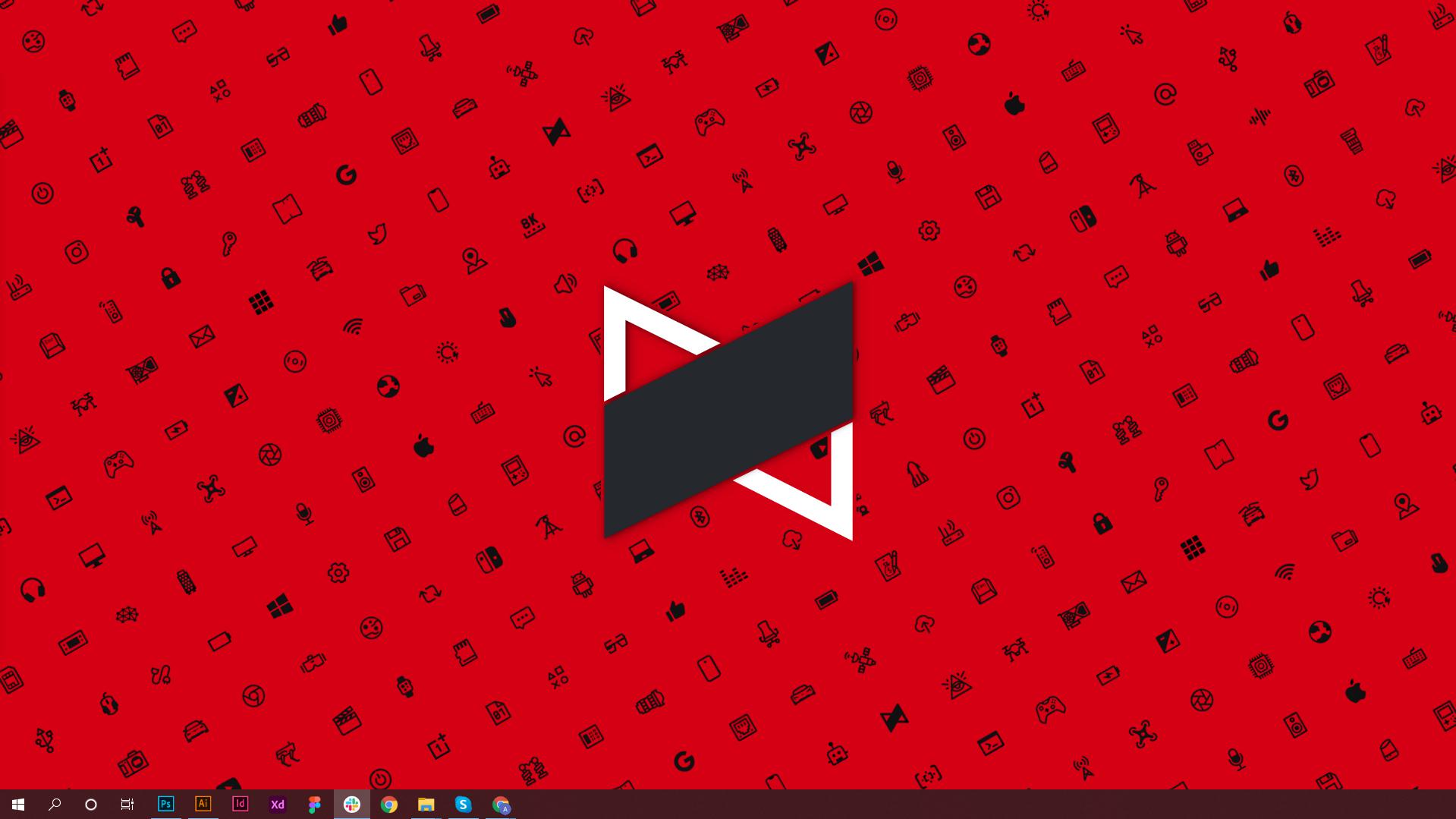Open Adobe Illustrator
The width and height of the screenshot is (1456, 819).
point(203,805)
